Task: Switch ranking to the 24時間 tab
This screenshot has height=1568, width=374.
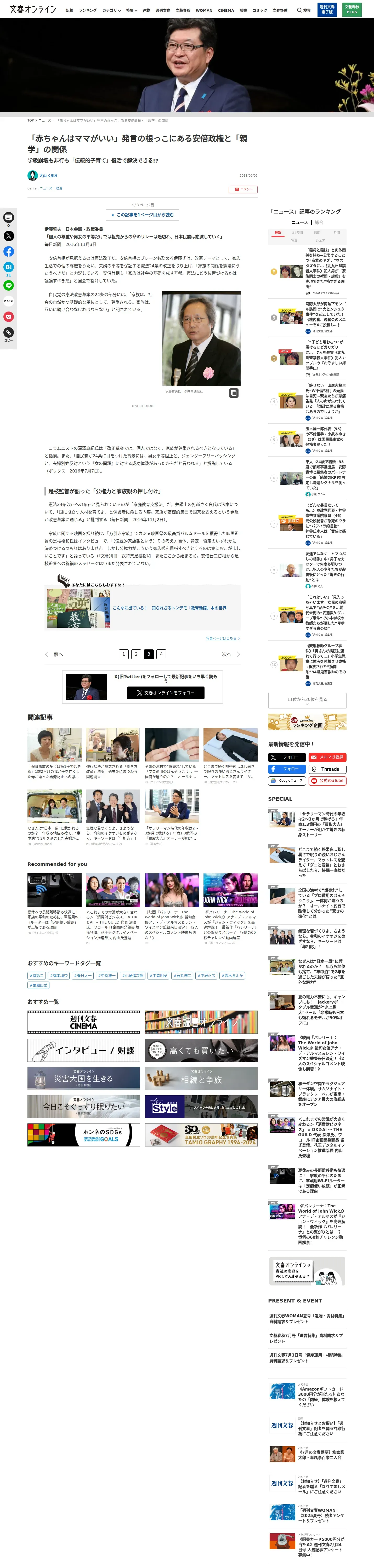Action: coord(297,233)
